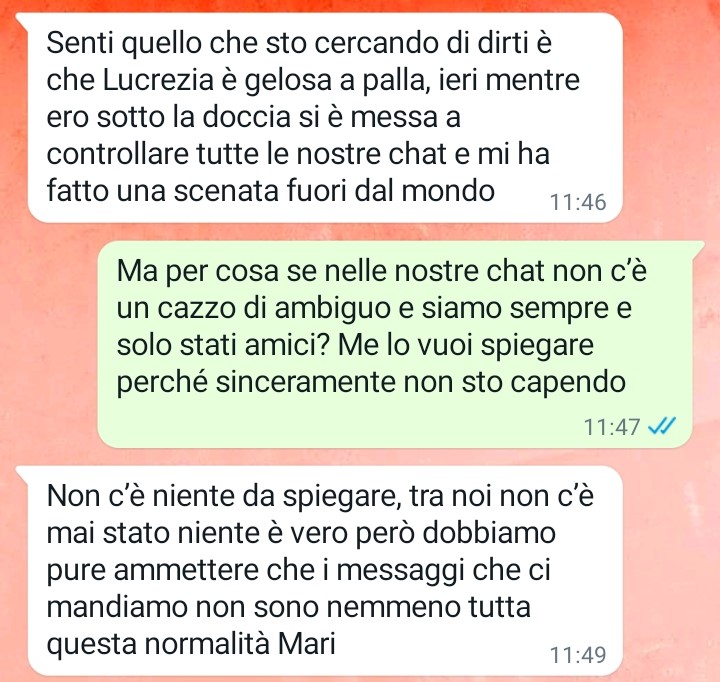Select the 11:49 timestamp
The height and width of the screenshot is (682, 720).
[x=578, y=655]
